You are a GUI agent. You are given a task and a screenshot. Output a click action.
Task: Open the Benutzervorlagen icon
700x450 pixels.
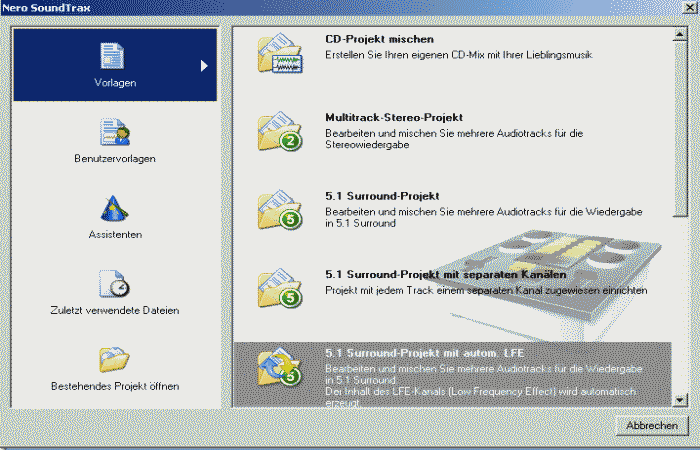114,131
